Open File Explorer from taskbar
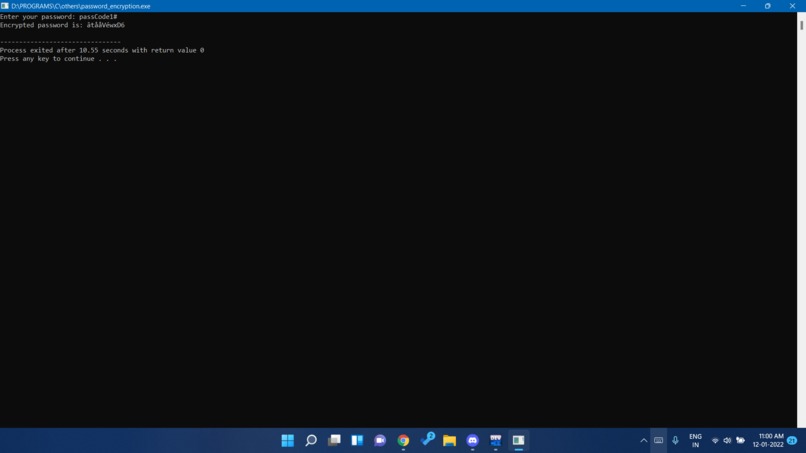 [x=449, y=440]
